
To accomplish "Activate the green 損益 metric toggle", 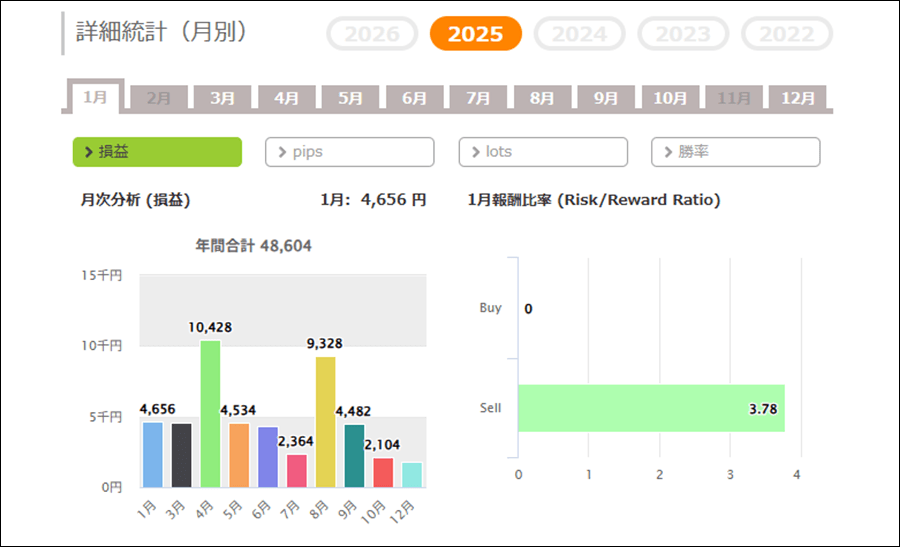I will click(157, 152).
